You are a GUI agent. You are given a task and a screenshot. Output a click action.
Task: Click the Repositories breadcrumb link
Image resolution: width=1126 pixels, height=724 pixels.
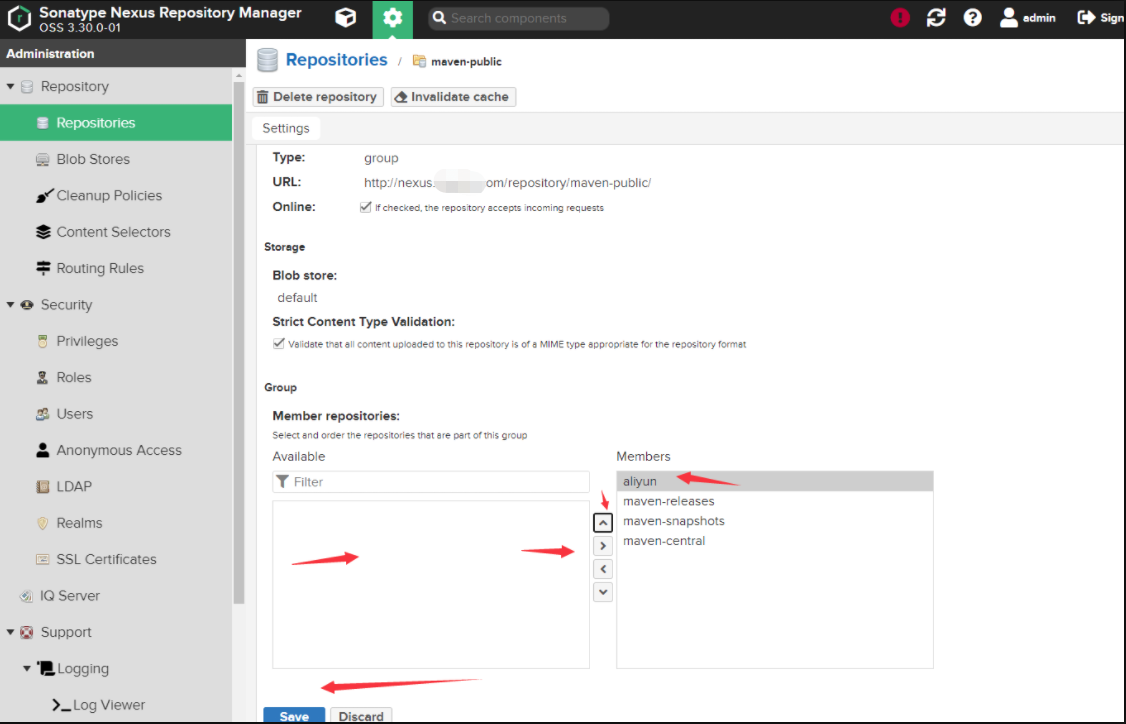click(336, 60)
